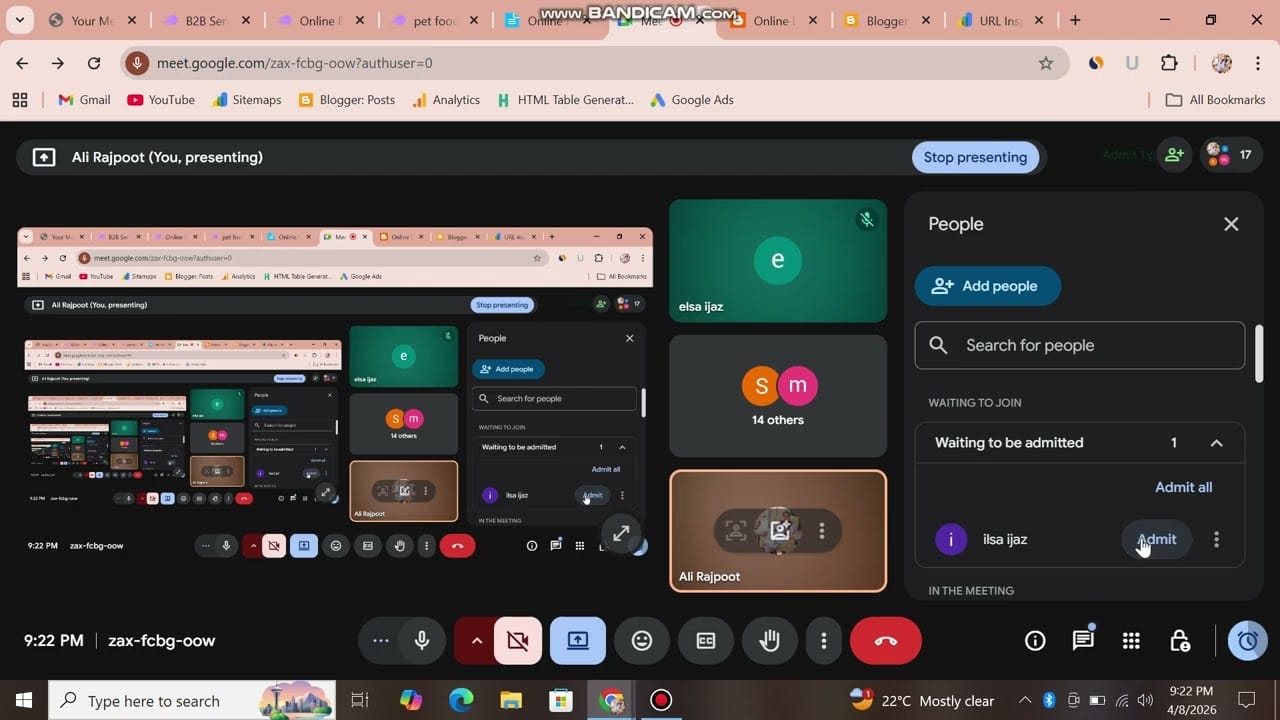
Task: Open the Sitemaps bookmark
Action: pos(247,100)
